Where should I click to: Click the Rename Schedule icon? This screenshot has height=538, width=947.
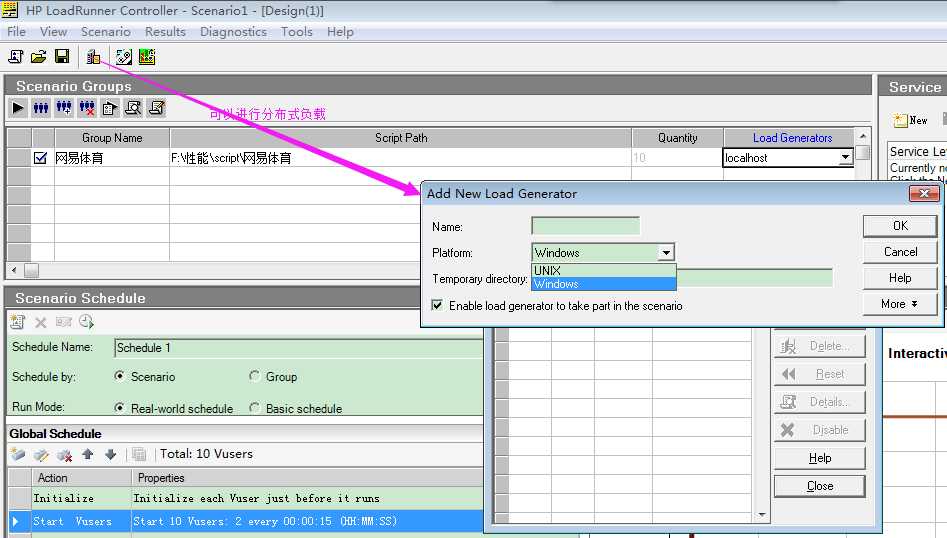(x=63, y=322)
